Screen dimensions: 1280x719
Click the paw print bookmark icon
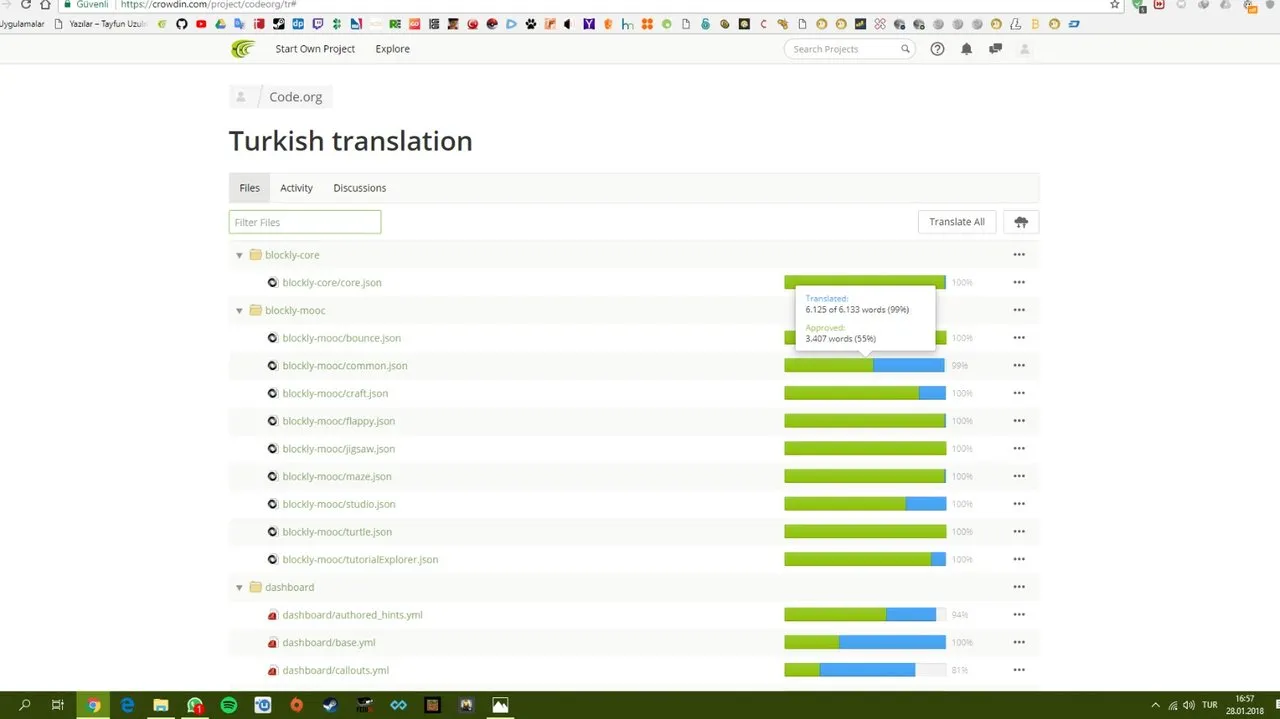tap(531, 23)
